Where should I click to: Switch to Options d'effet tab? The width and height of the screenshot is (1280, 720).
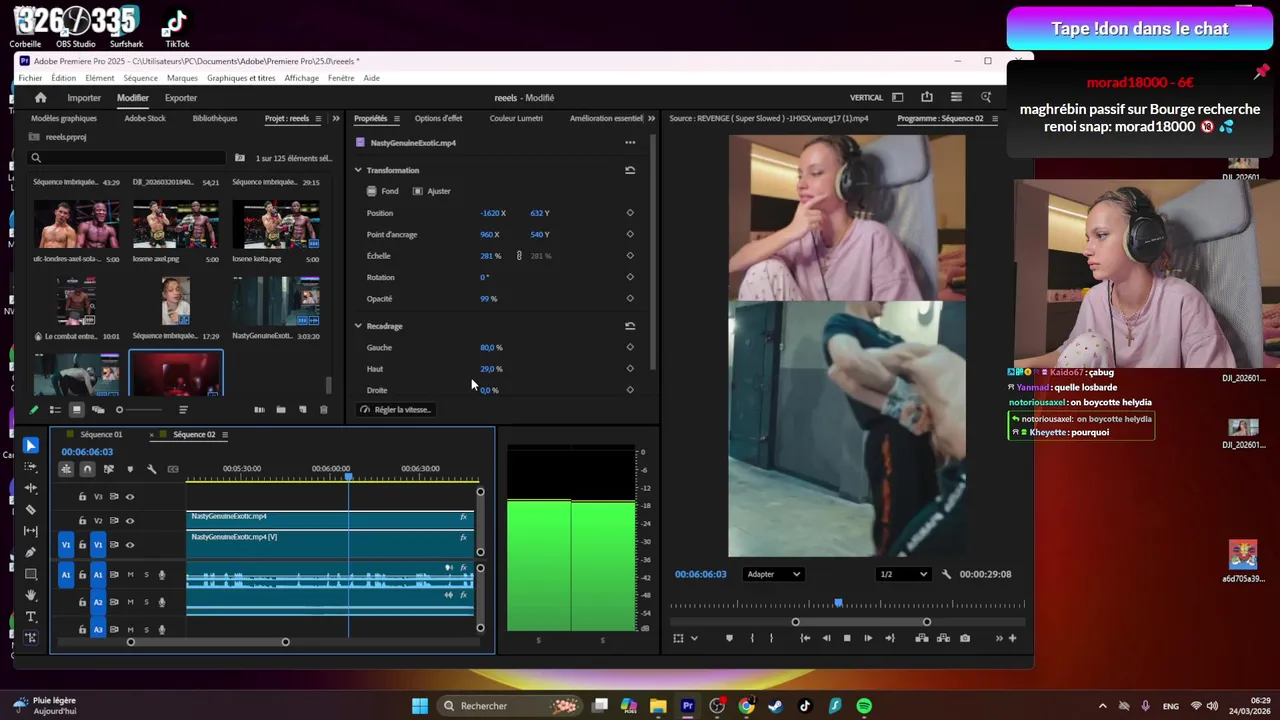tap(438, 118)
